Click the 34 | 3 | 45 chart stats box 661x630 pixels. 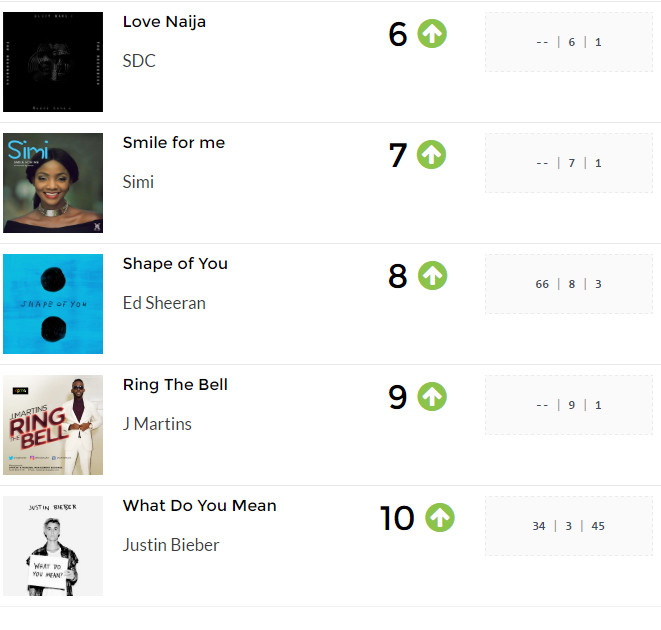(569, 526)
